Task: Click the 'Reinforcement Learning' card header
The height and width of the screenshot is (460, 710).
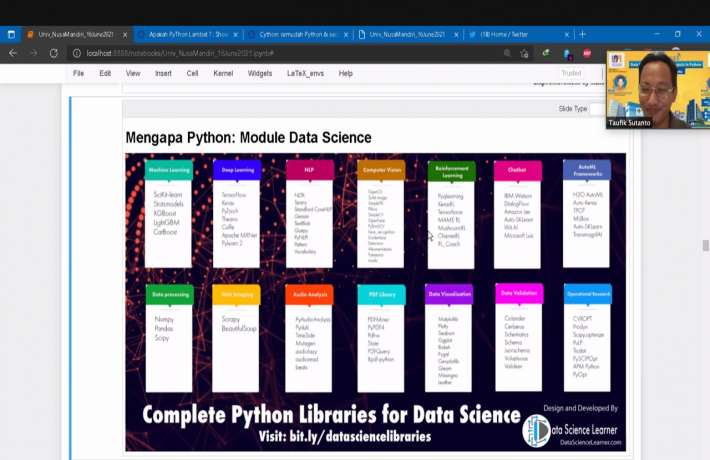Action: 451,171
